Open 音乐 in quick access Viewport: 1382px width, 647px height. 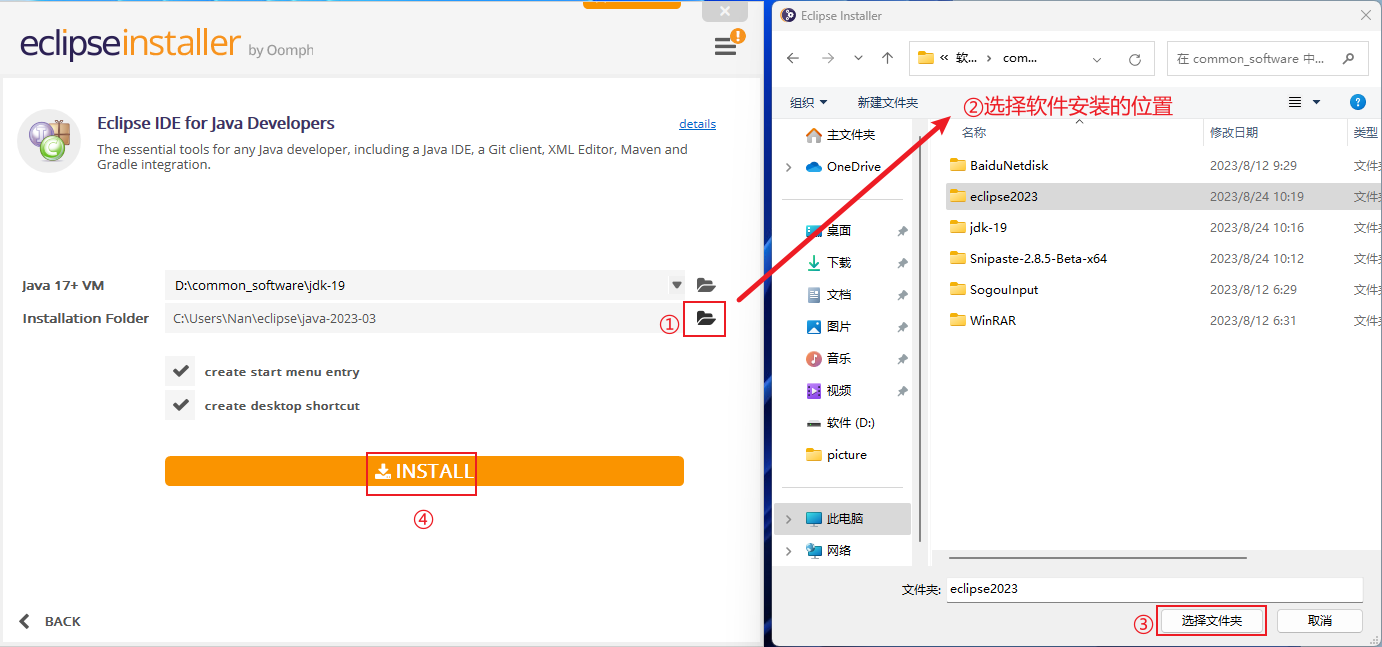click(838, 358)
